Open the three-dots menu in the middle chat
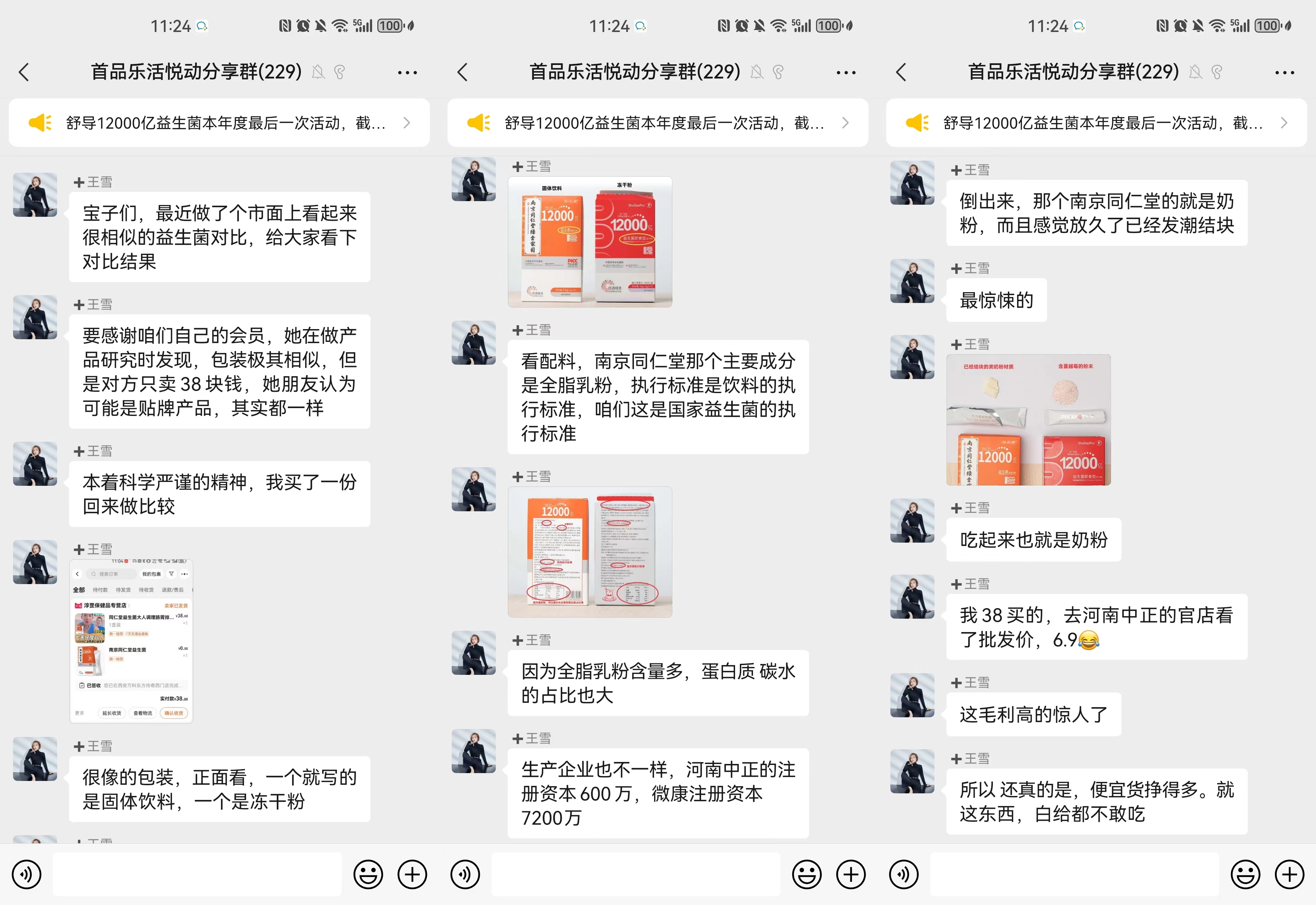 (x=846, y=72)
